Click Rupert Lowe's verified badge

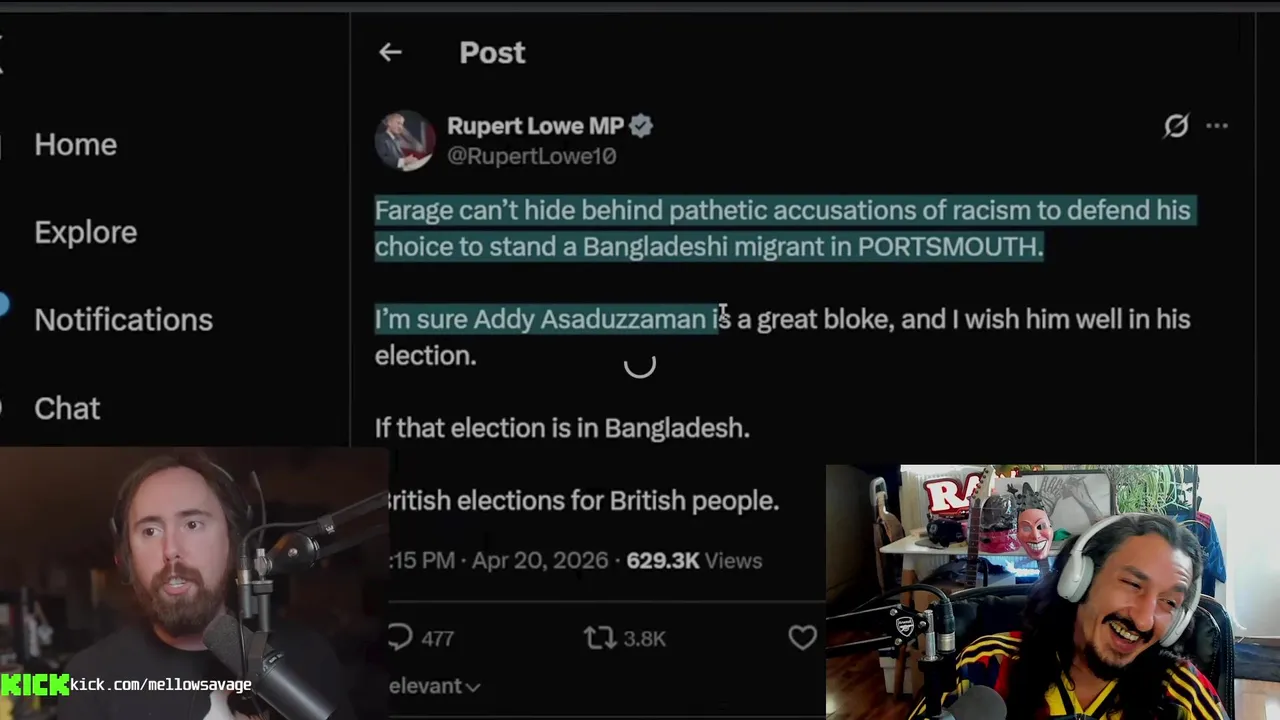point(642,126)
